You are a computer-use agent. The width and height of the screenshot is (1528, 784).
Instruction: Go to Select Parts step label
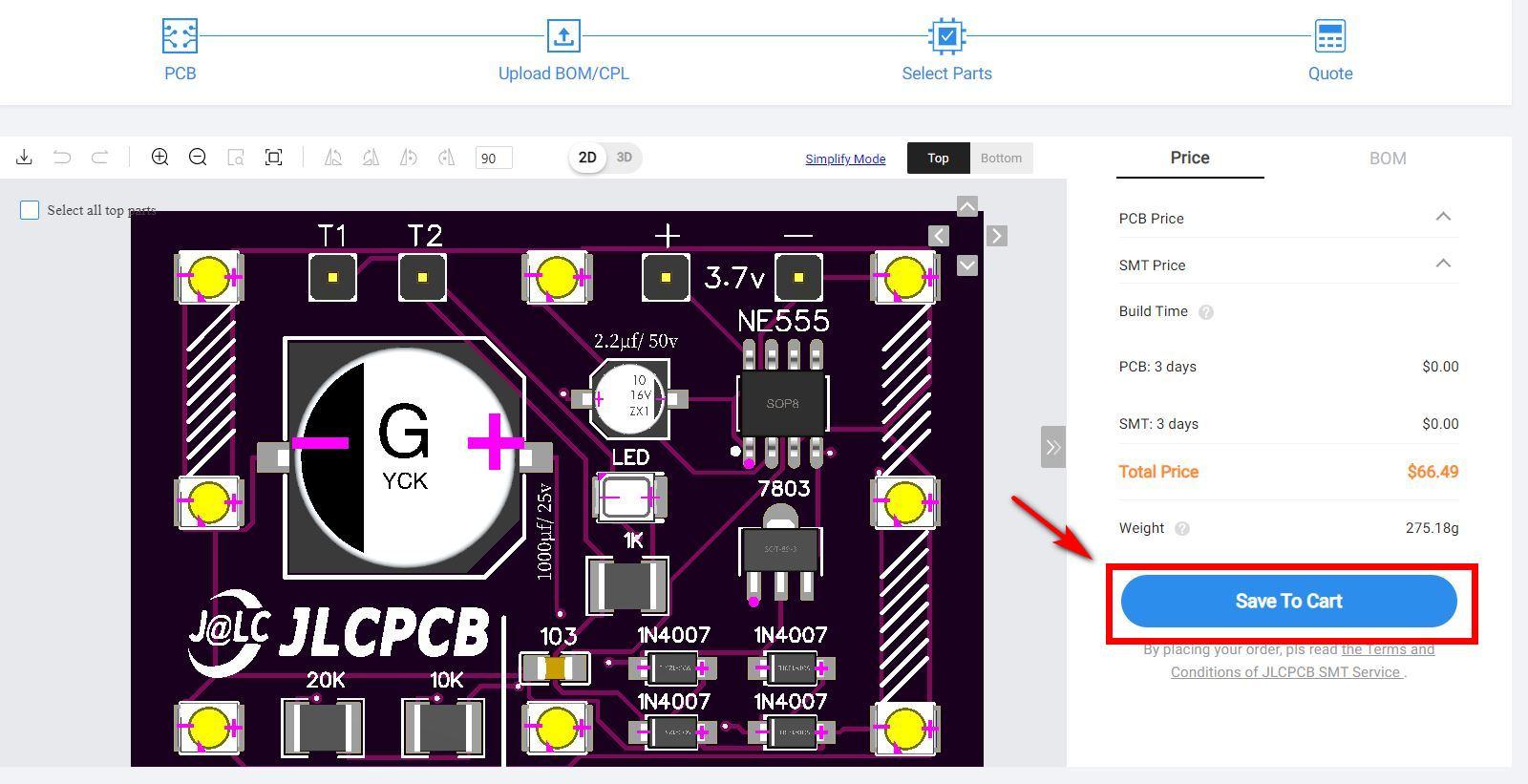point(946,74)
